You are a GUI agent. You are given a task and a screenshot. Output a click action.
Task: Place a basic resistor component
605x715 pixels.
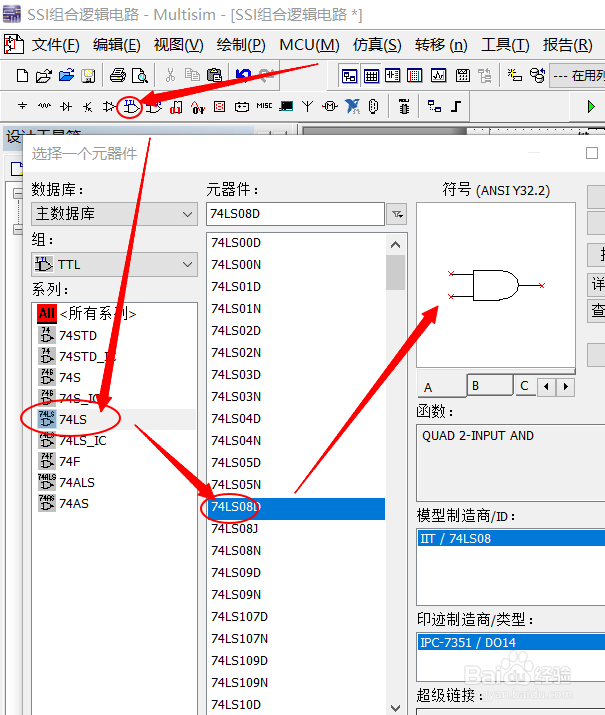(44, 107)
